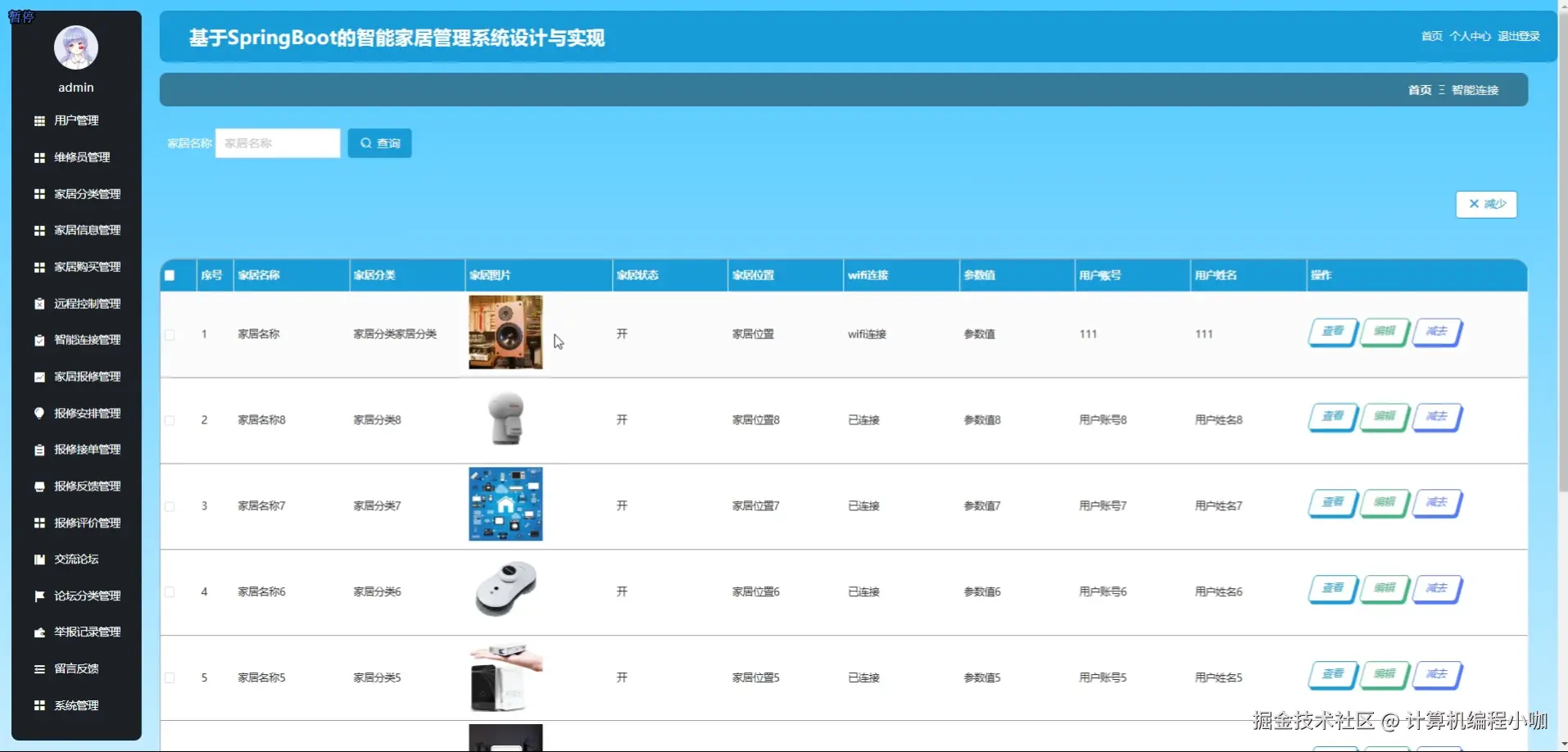Click 编辑 for the row with account 111
The width and height of the screenshot is (1568, 752).
point(1384,332)
